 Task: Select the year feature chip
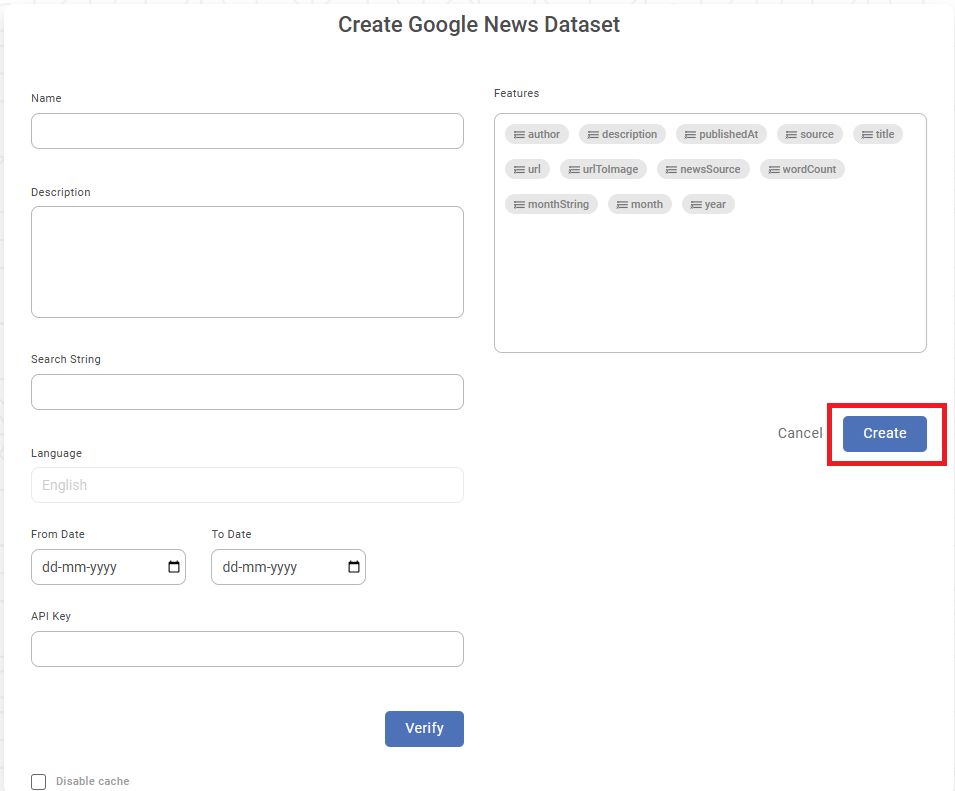coord(708,204)
